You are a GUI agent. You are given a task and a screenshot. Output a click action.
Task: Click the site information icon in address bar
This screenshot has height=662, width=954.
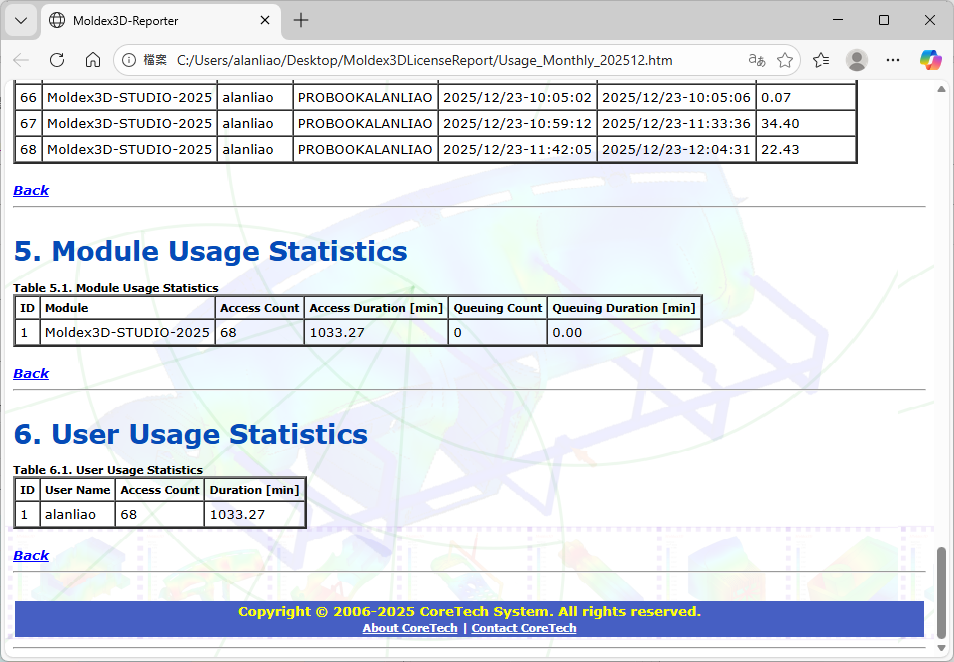(x=129, y=60)
